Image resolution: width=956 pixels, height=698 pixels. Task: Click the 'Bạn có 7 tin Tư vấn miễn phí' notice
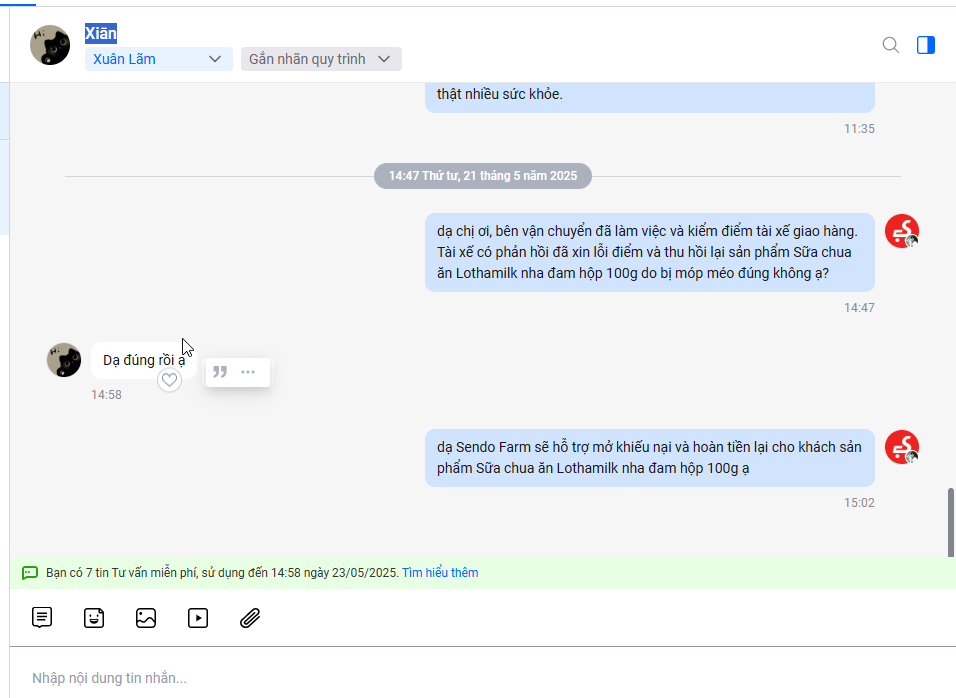point(222,573)
